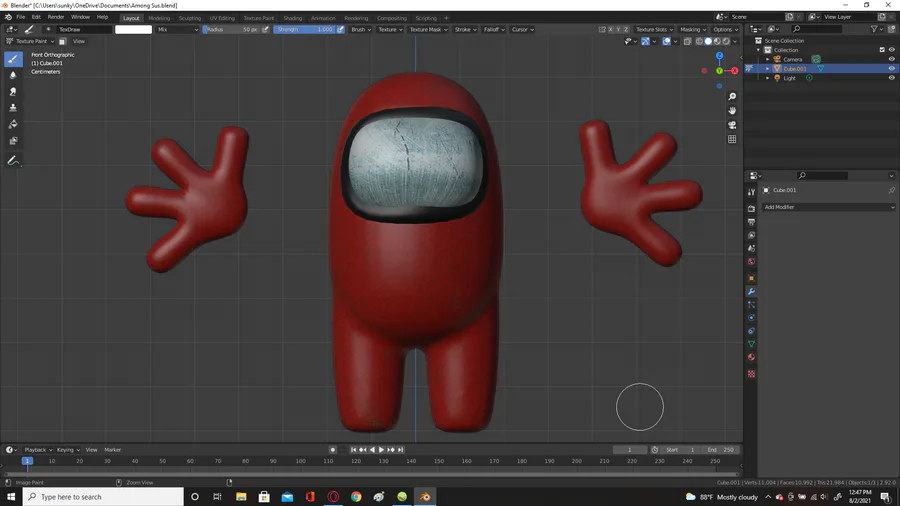This screenshot has width=900, height=506.
Task: Select the Fill bucket tool
Action: pyautogui.click(x=13, y=124)
